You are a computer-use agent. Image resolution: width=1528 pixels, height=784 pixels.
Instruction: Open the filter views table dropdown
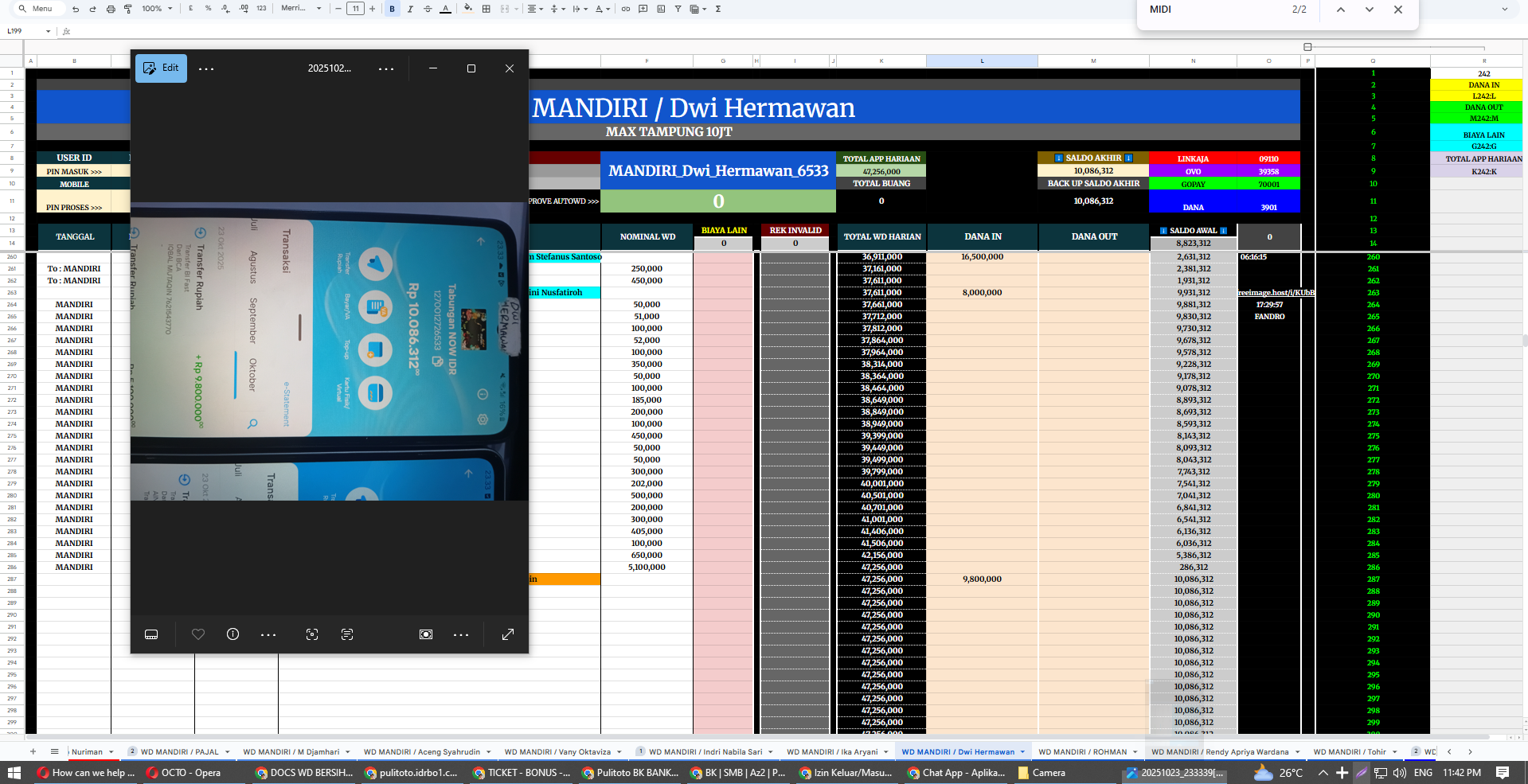(x=698, y=9)
